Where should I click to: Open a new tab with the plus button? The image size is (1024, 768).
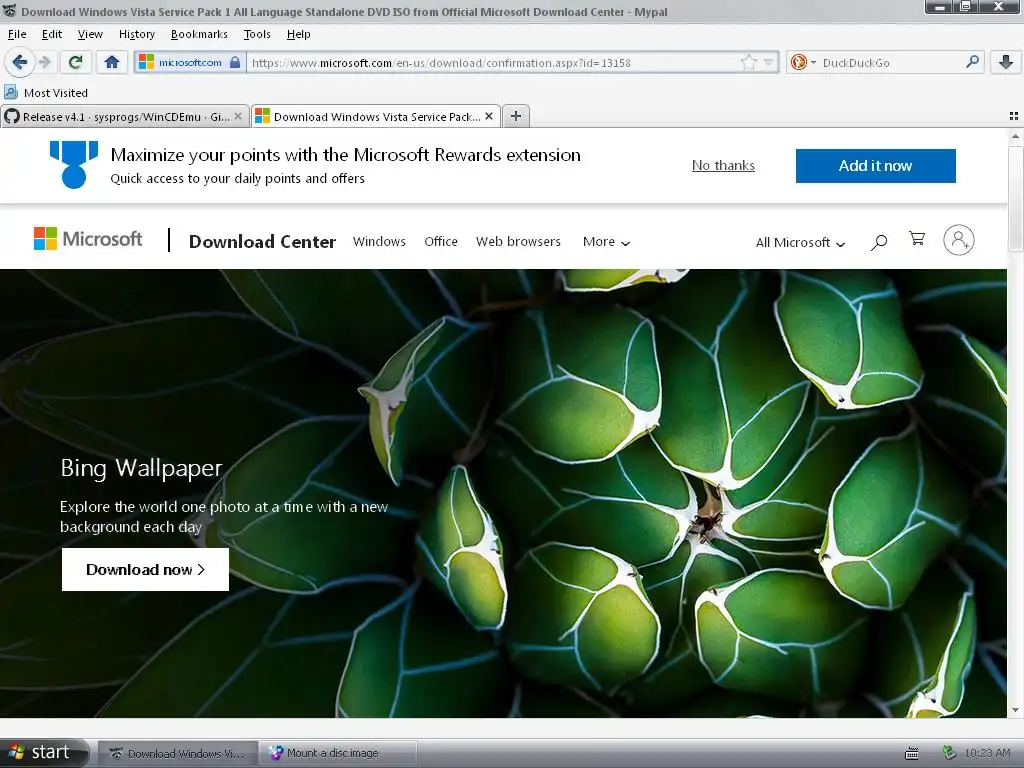click(516, 116)
